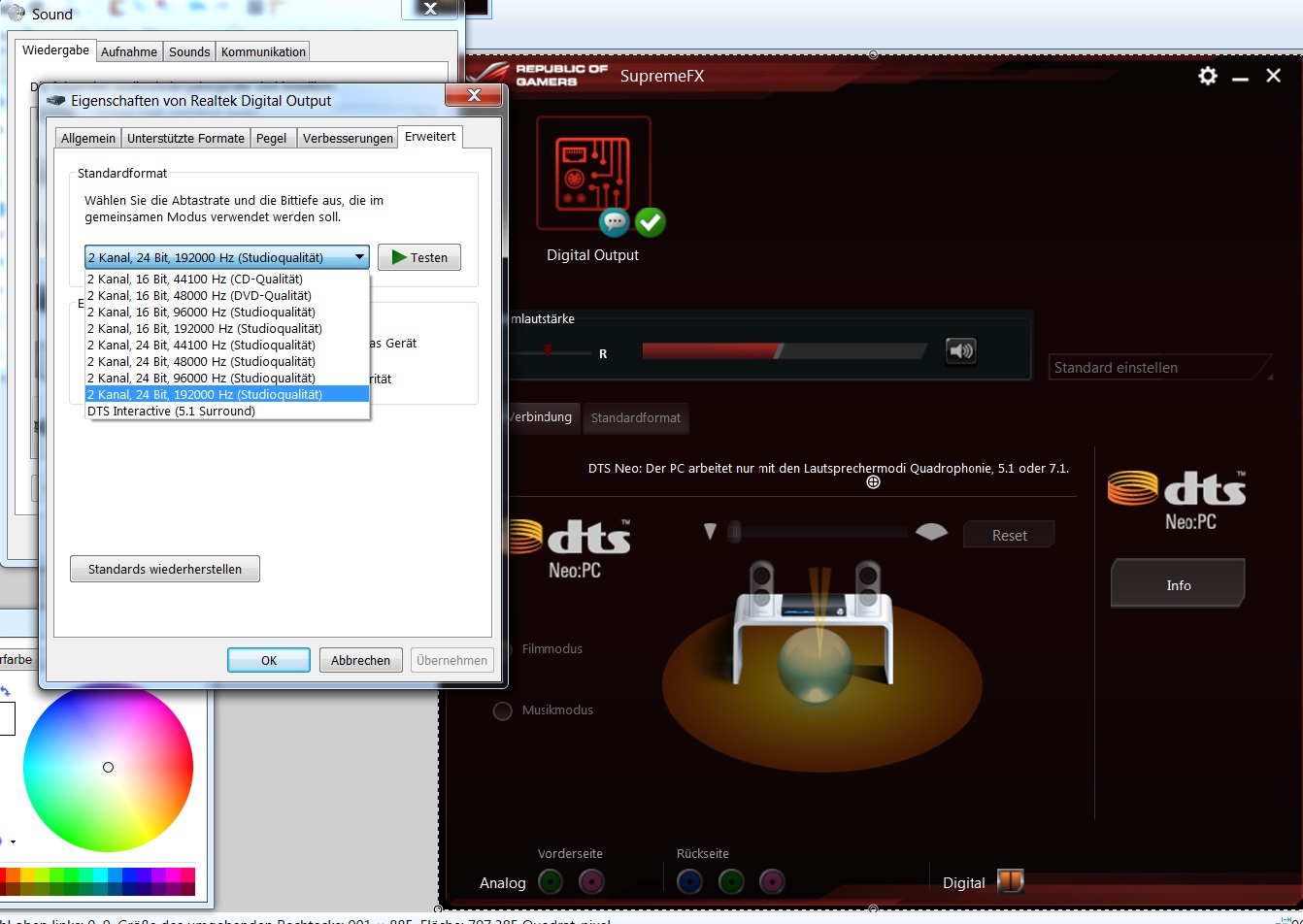Viewport: 1303px width, 924px height.
Task: Choose 2 Kanal, 24 Bit, 48000 Hz option
Action: click(x=227, y=361)
